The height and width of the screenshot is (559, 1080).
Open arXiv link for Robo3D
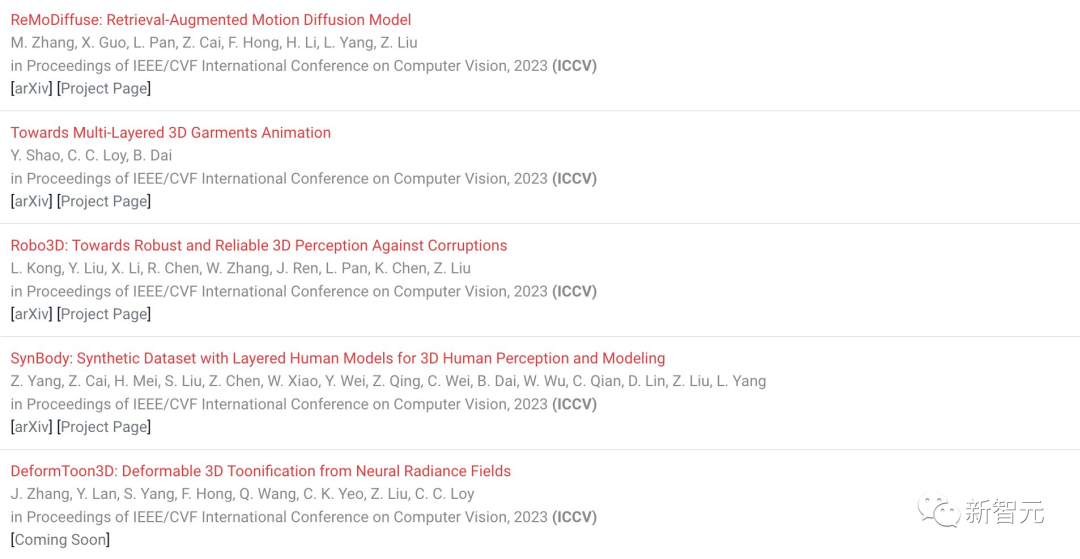point(32,314)
